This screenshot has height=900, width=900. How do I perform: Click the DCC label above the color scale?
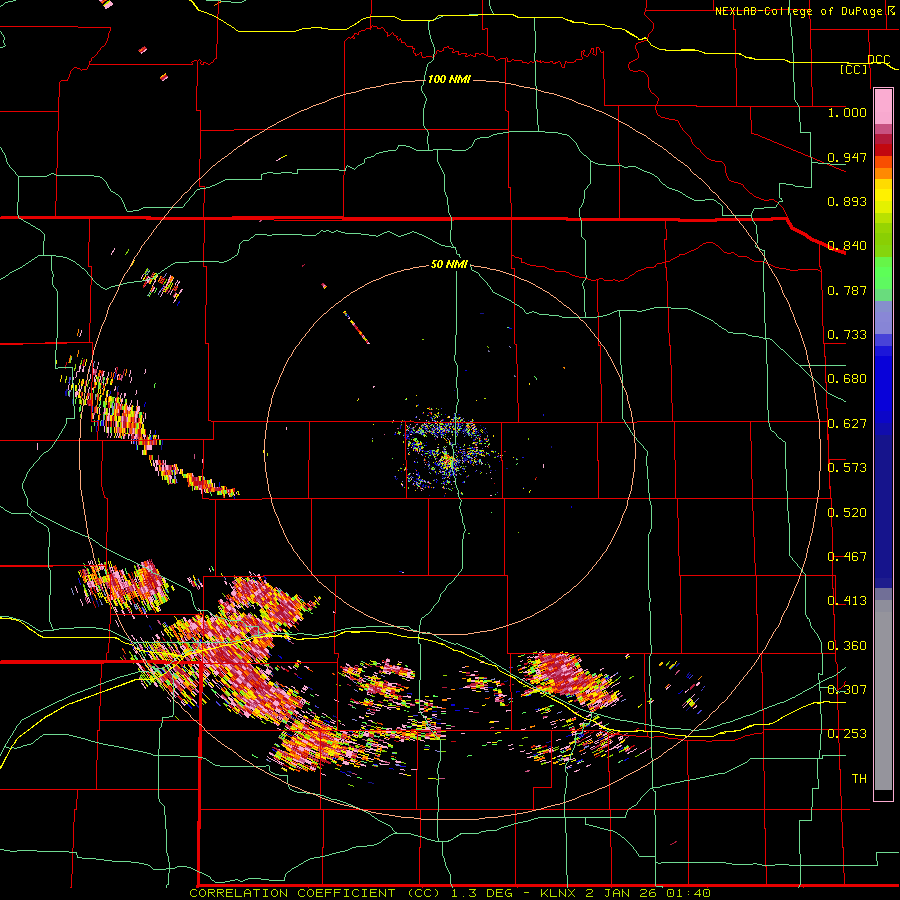[878, 60]
